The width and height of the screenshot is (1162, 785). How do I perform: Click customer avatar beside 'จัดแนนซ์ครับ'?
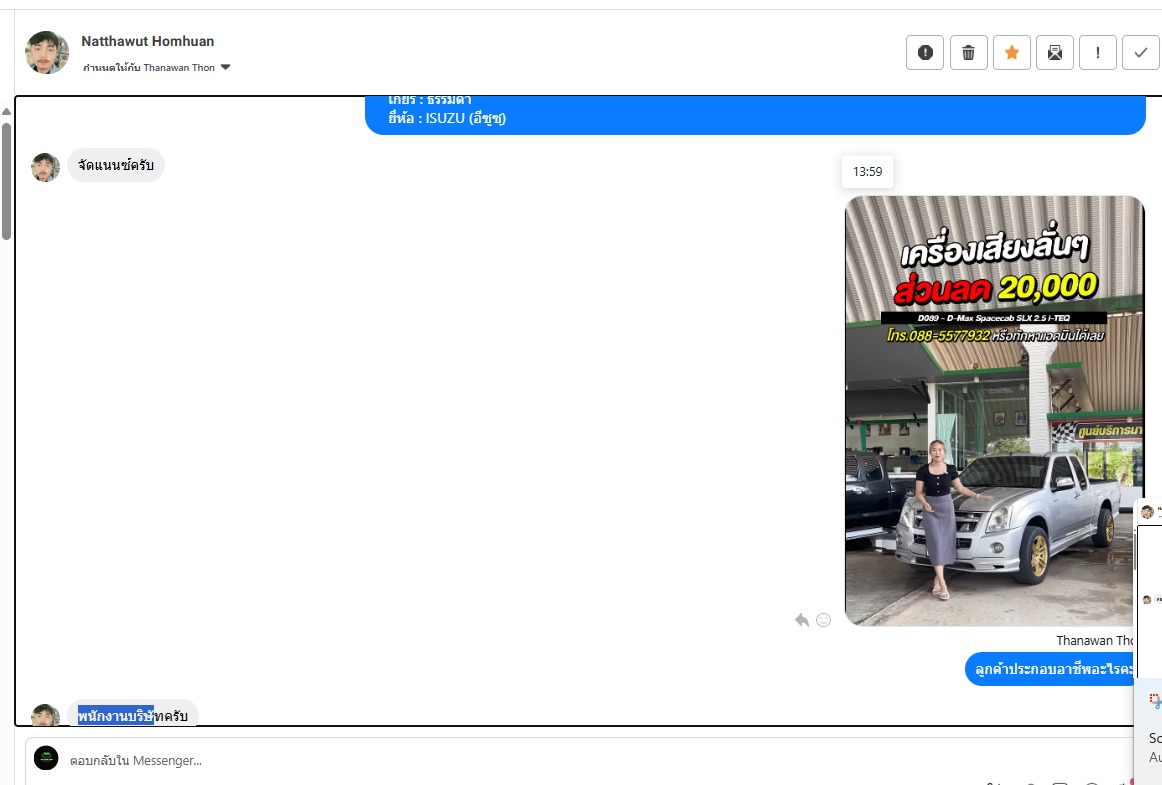coord(45,168)
